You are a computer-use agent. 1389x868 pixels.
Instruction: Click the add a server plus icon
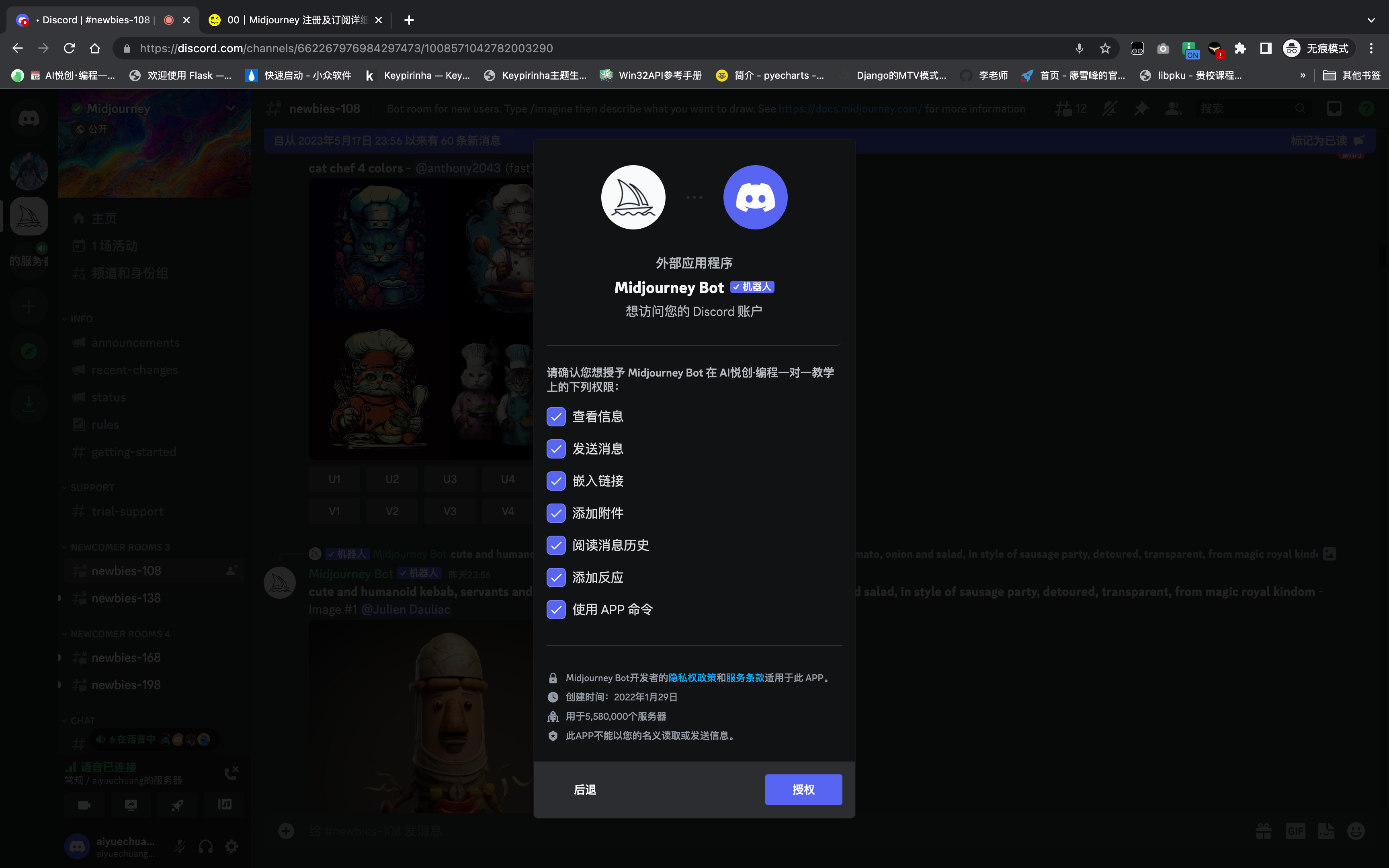click(29, 306)
